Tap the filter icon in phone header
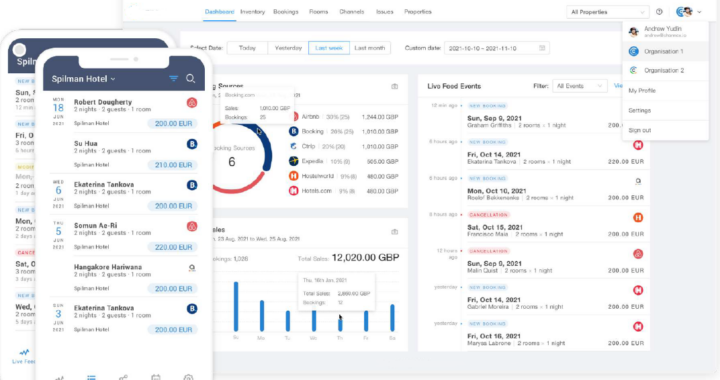 174,78
